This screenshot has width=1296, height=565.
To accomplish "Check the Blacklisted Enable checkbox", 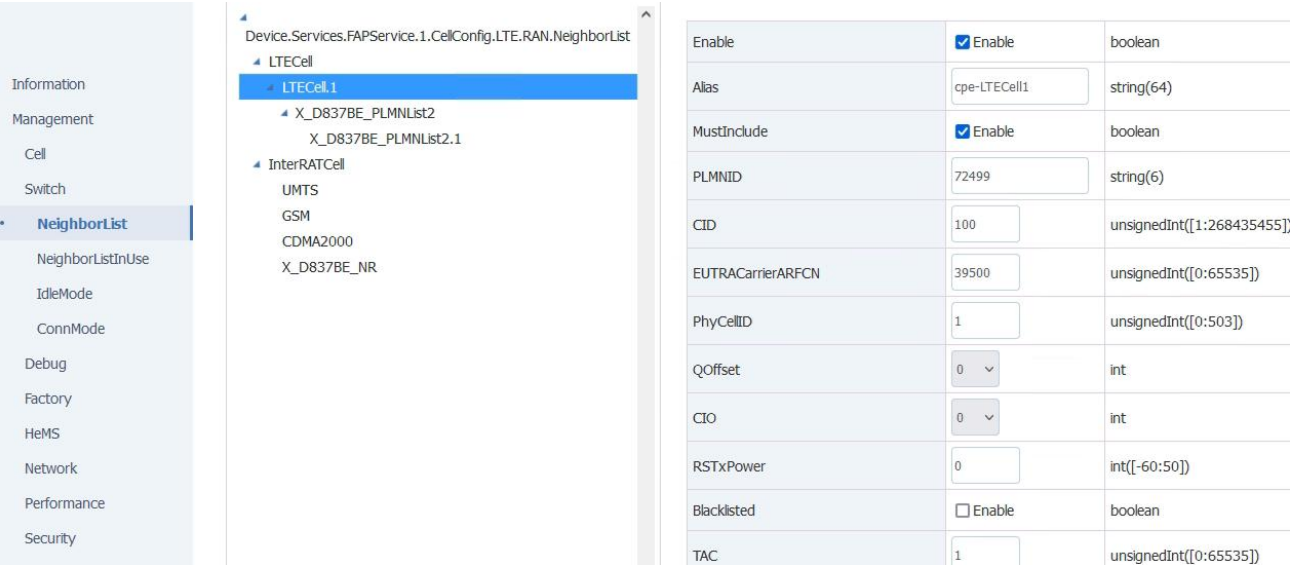I will [x=962, y=511].
